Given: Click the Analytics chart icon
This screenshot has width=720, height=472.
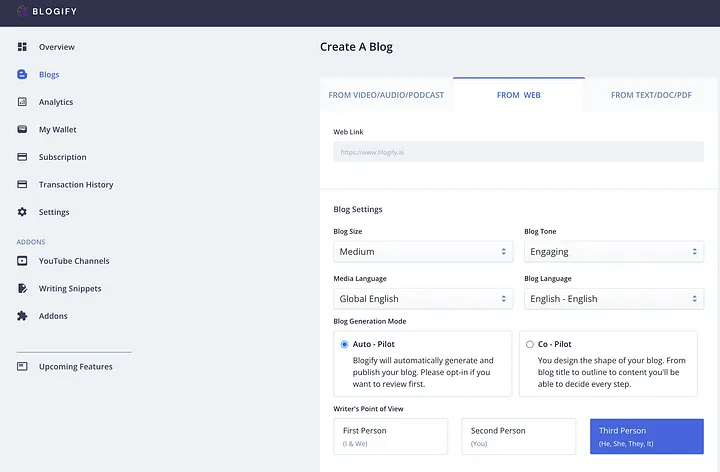Looking at the screenshot, I should pos(22,102).
